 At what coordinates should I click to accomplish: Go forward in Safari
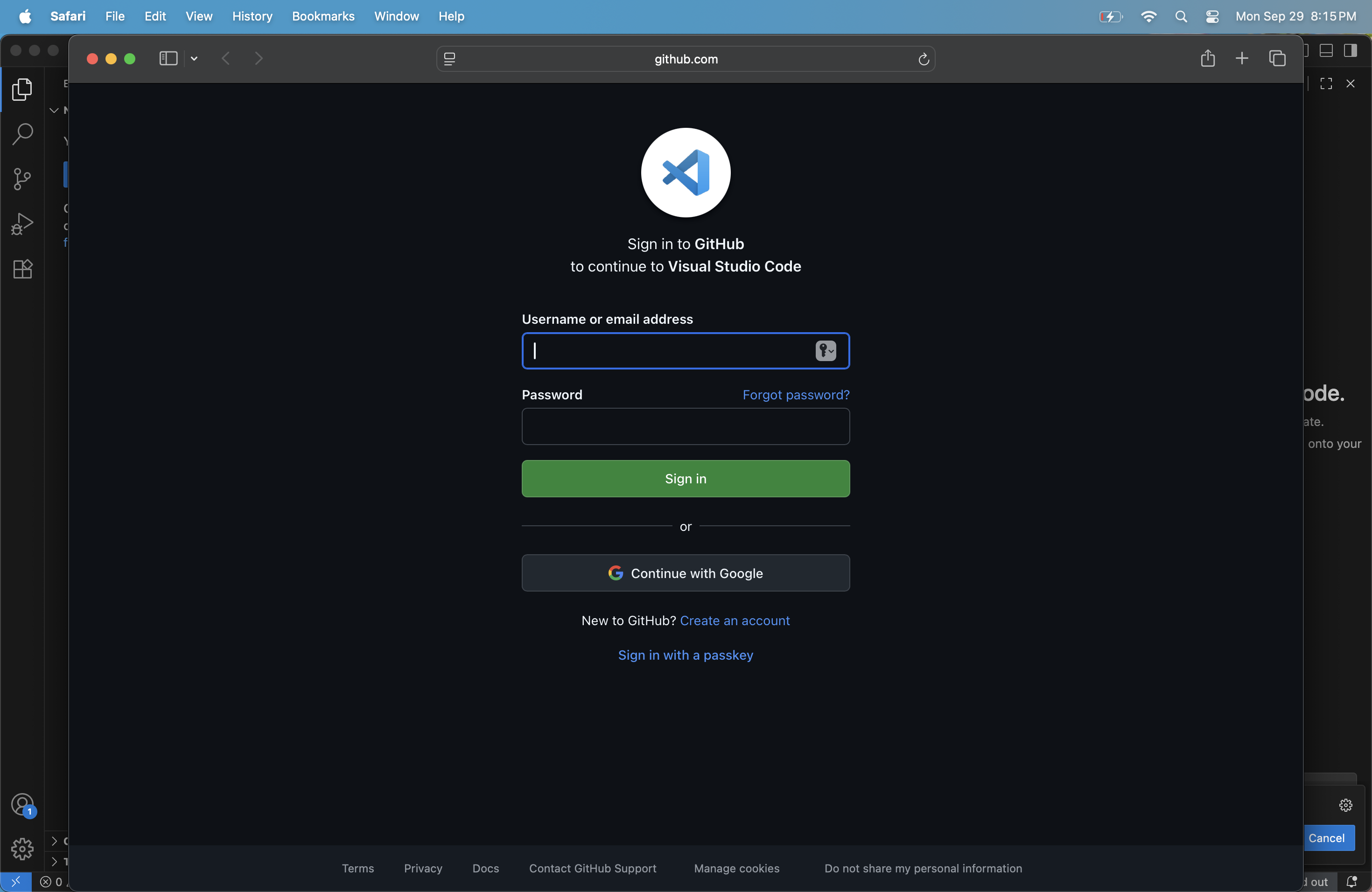(259, 58)
